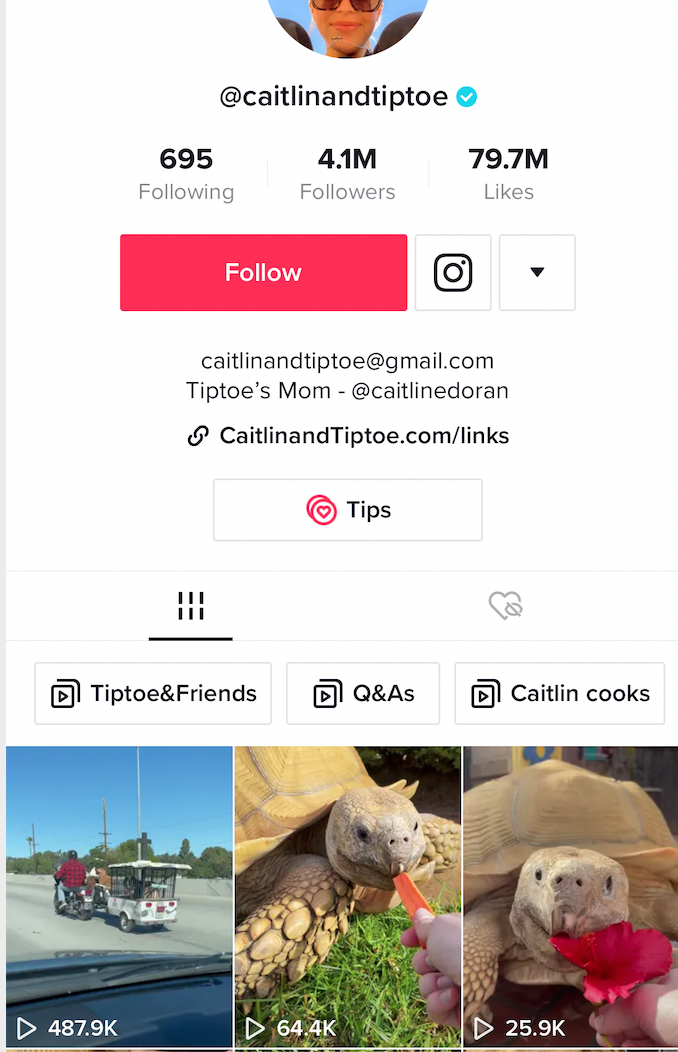Switch to the private liked videos tab
This screenshot has height=1052, width=678.
(506, 606)
